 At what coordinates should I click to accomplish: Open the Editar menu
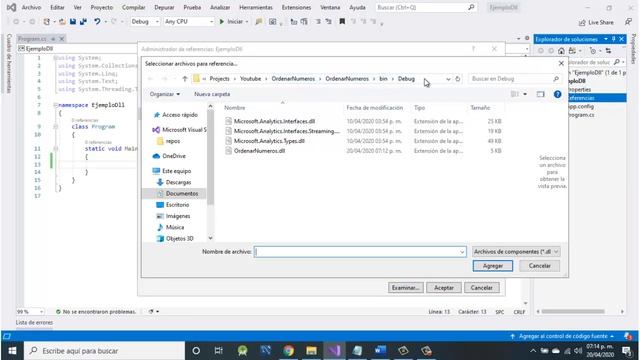tap(57, 7)
